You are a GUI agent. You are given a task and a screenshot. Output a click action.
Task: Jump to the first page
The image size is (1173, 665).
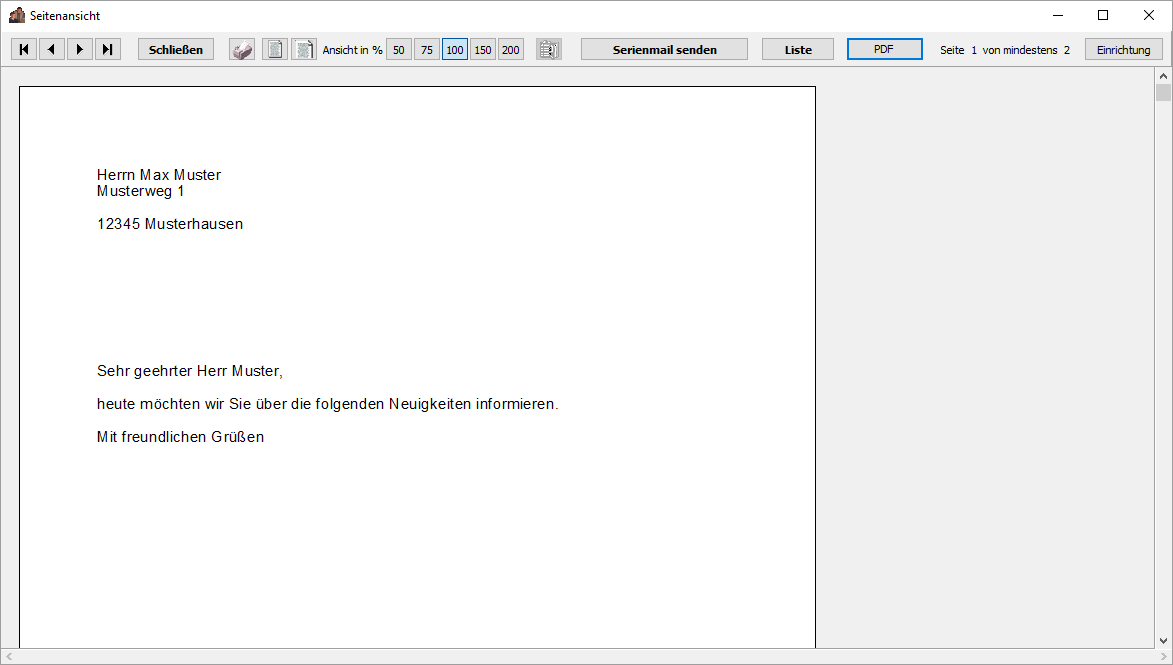(x=24, y=49)
